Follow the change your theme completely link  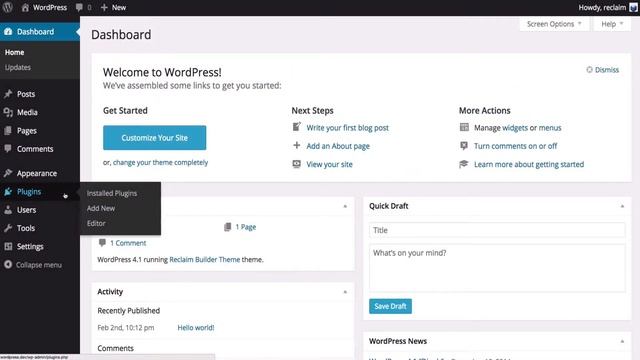pyautogui.click(x=160, y=162)
